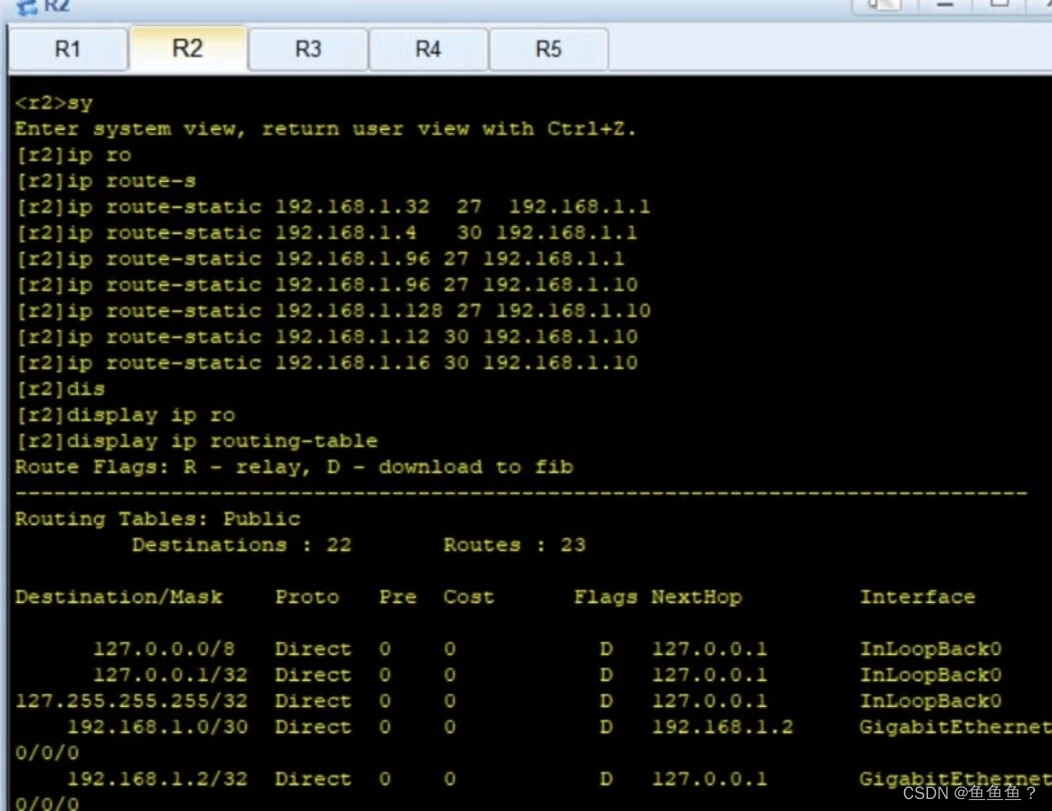1052x811 pixels.
Task: Select the R2 tab
Action: [188, 48]
